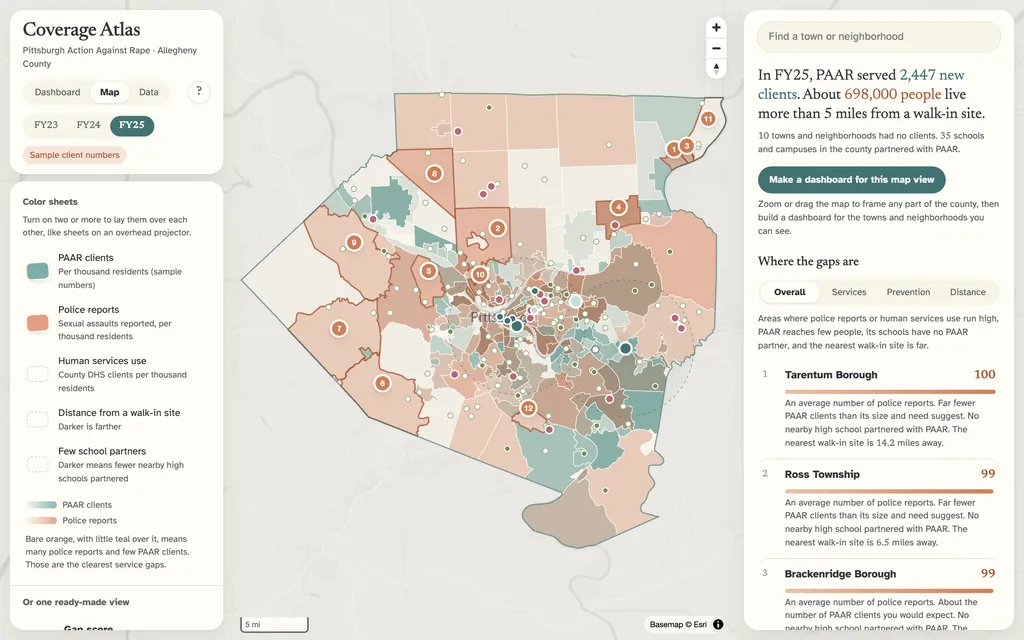Show Overall gaps ranking
Viewport: 1024px width, 640px height.
(x=790, y=292)
